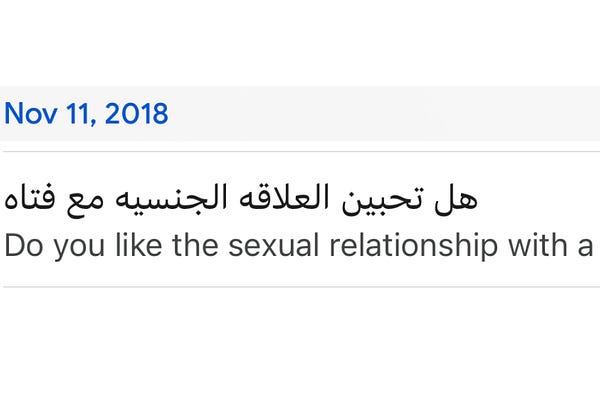The height and width of the screenshot is (400, 600).
Task: Click the Arabic word "تحبين"
Action: [382, 200]
